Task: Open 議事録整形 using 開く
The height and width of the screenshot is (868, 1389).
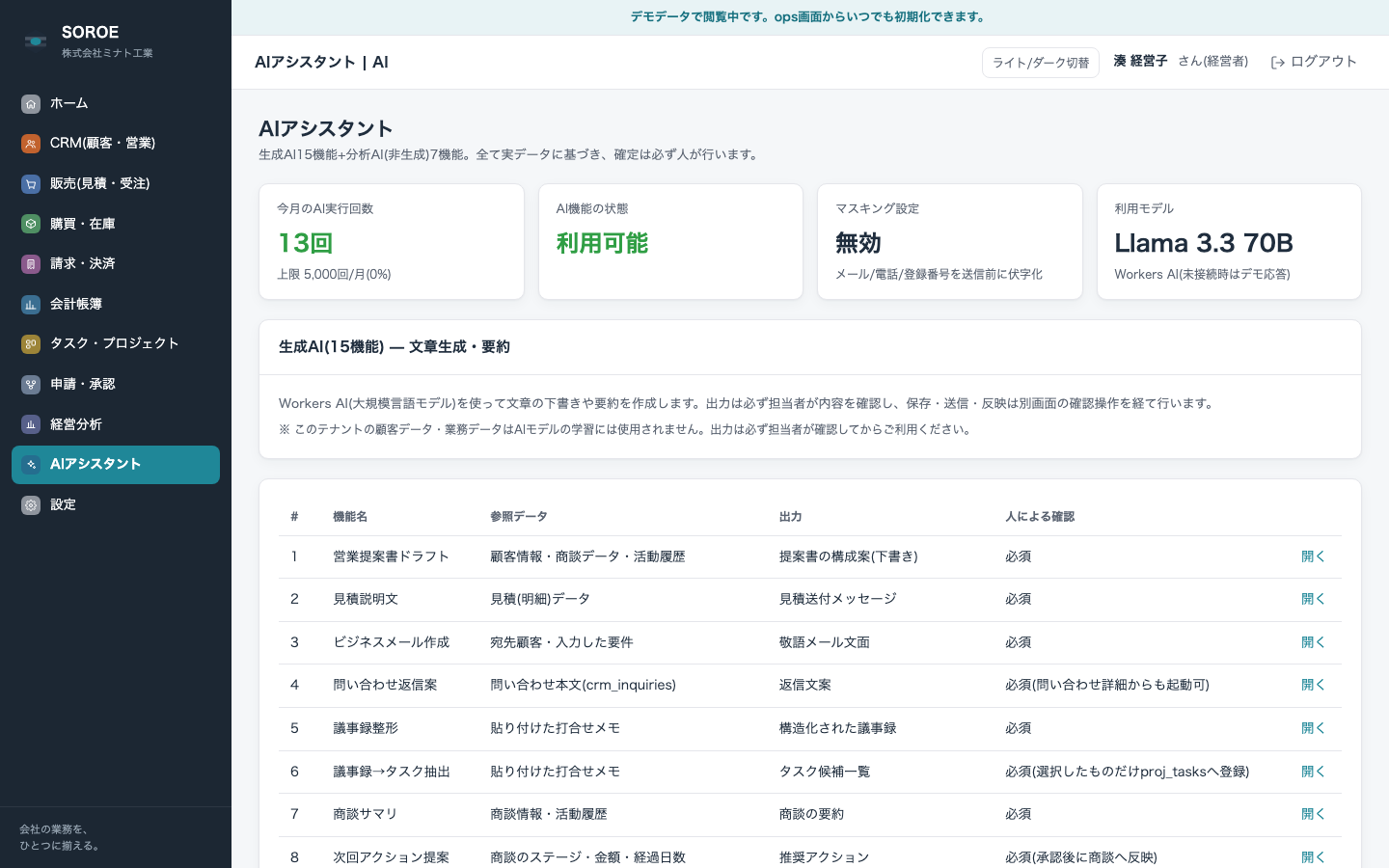Action: [1313, 728]
